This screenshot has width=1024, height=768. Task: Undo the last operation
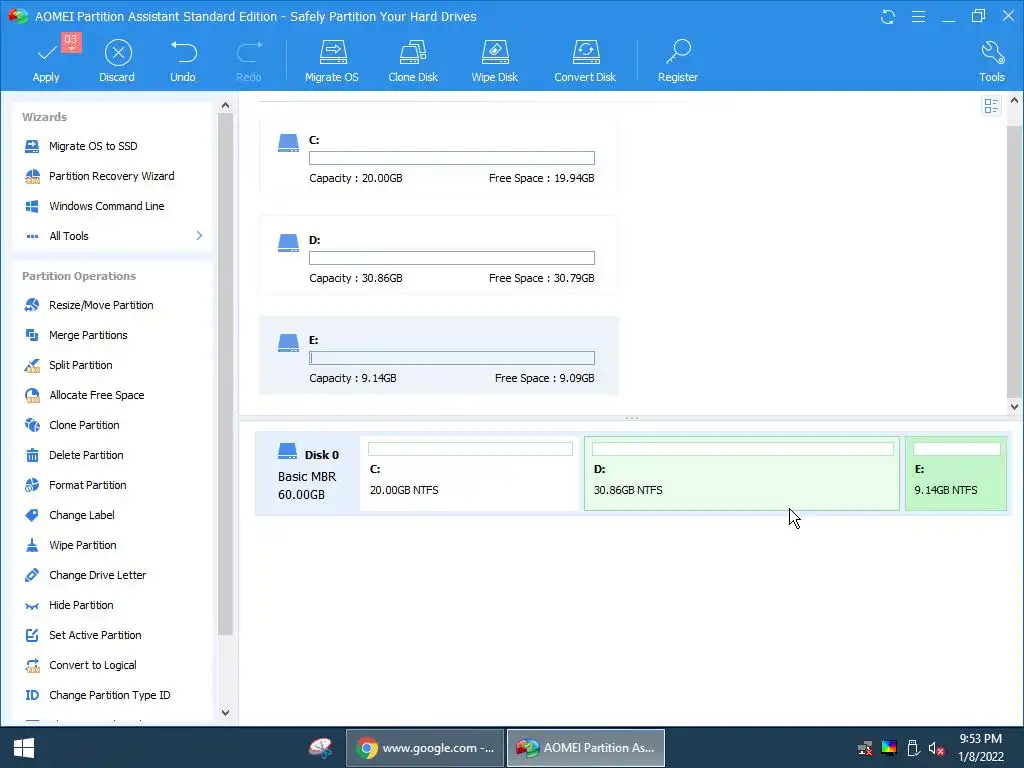tap(183, 60)
